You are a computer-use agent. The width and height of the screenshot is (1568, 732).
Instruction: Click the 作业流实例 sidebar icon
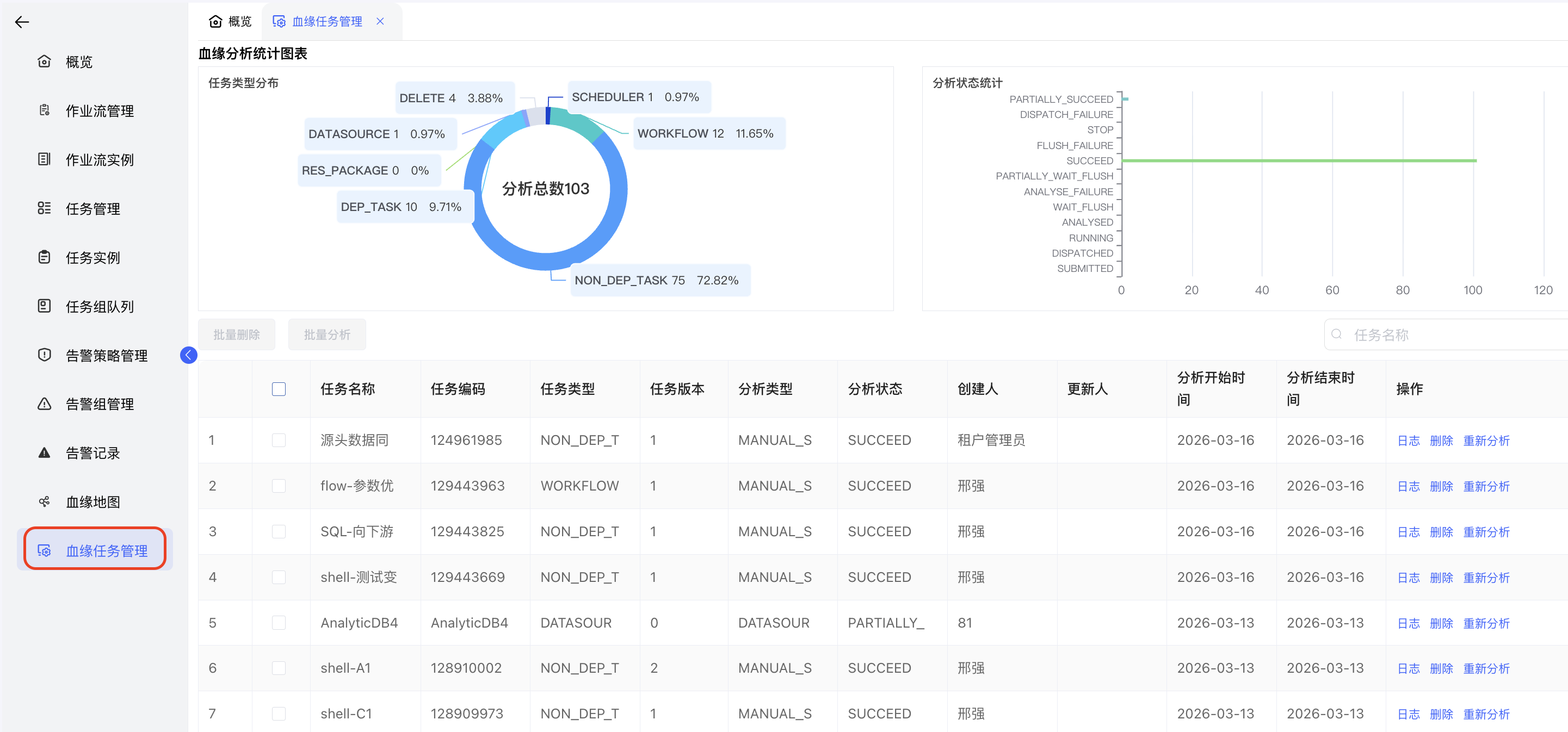pos(44,159)
